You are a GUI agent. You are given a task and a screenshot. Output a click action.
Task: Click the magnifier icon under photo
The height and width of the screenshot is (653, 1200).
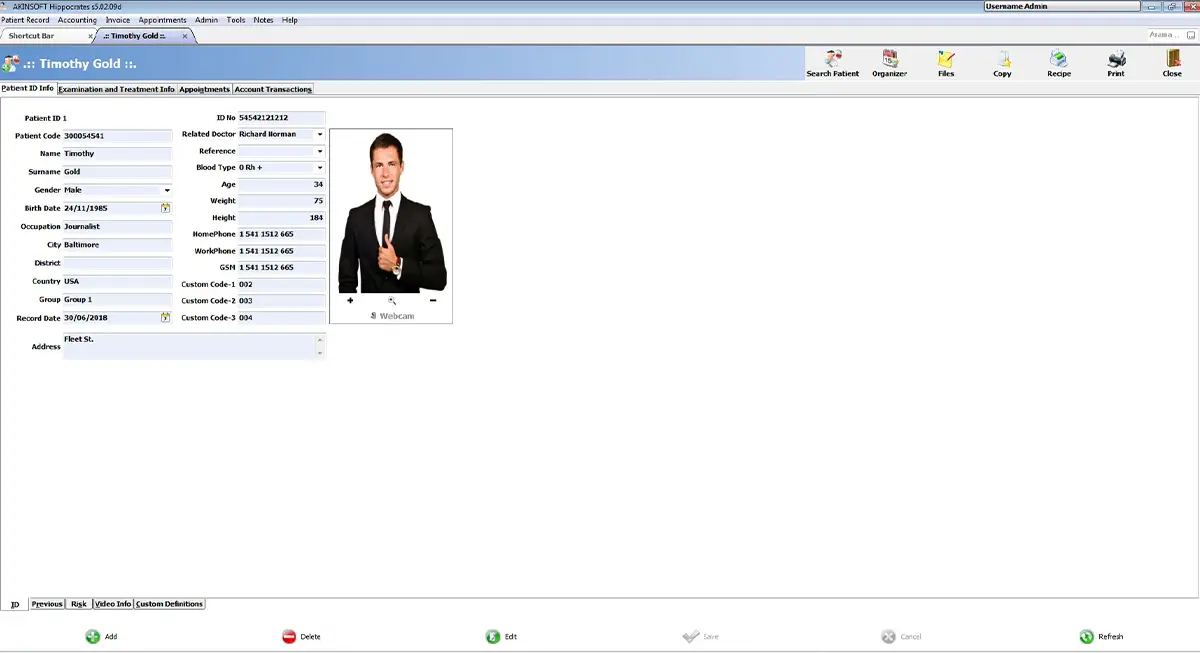[x=392, y=300]
